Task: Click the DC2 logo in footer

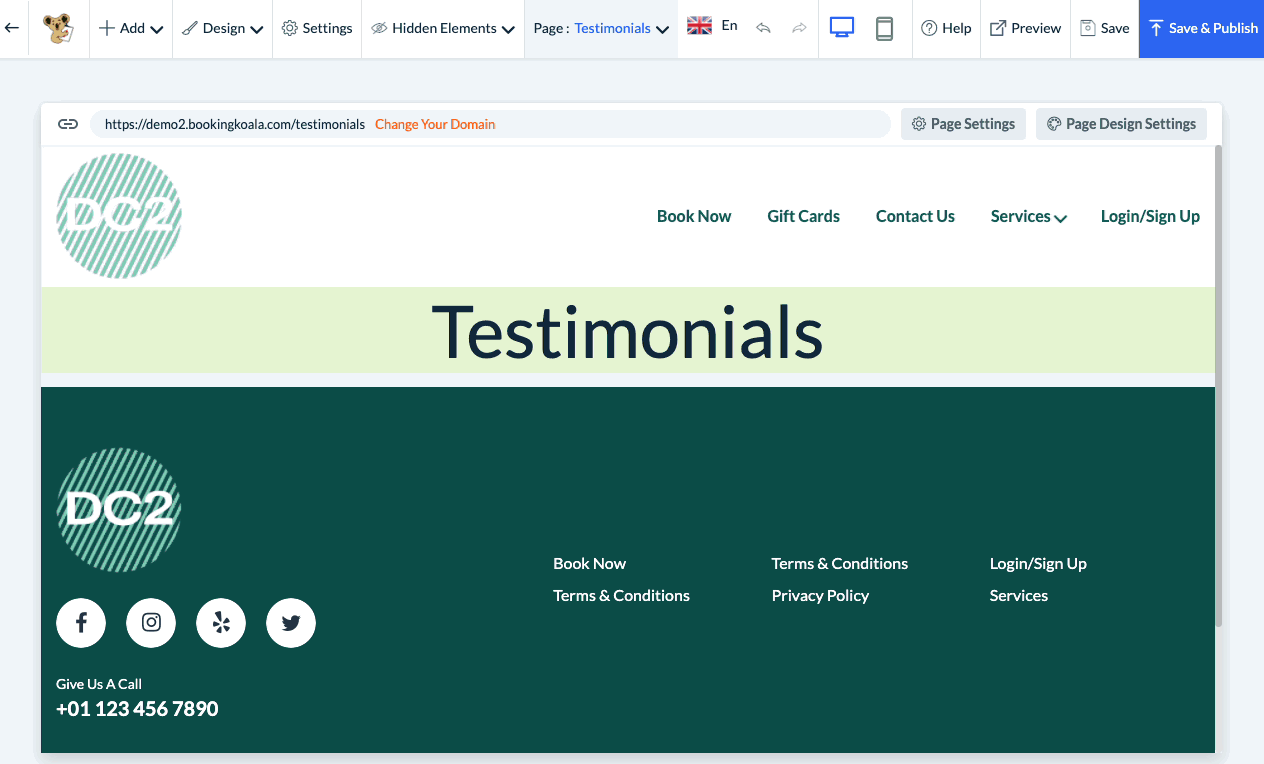Action: [x=119, y=510]
